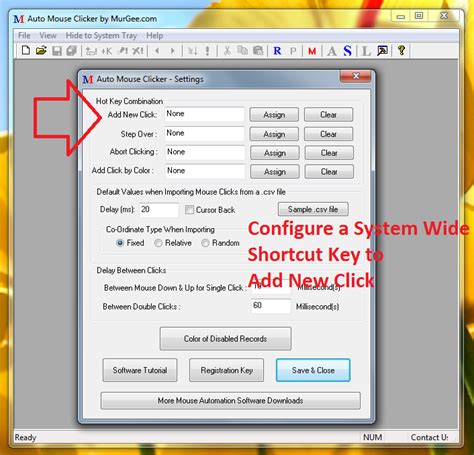Enable the Cursor Back checkbox
The height and width of the screenshot is (455, 474).
[189, 210]
